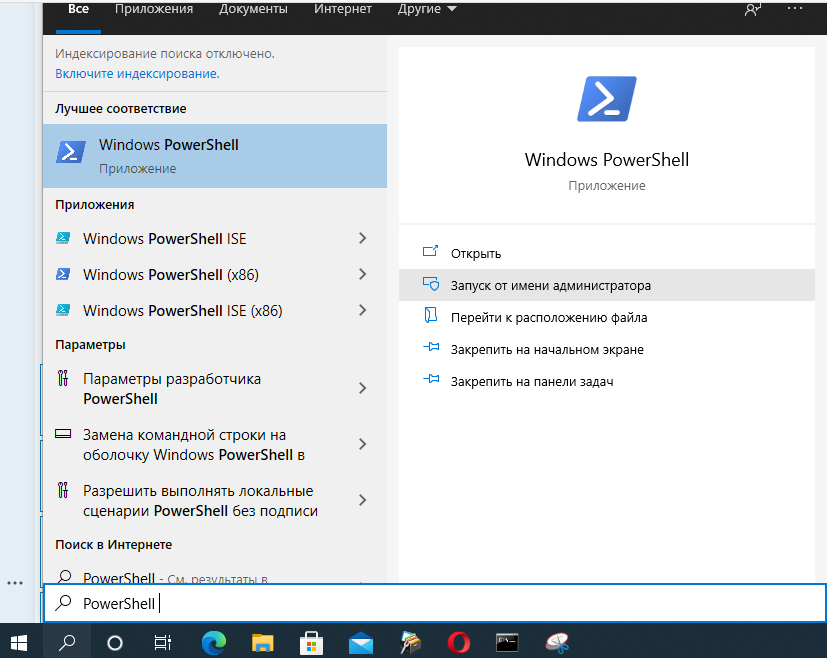Click the Включите индексирование link
The height and width of the screenshot is (658, 827).
coord(137,74)
